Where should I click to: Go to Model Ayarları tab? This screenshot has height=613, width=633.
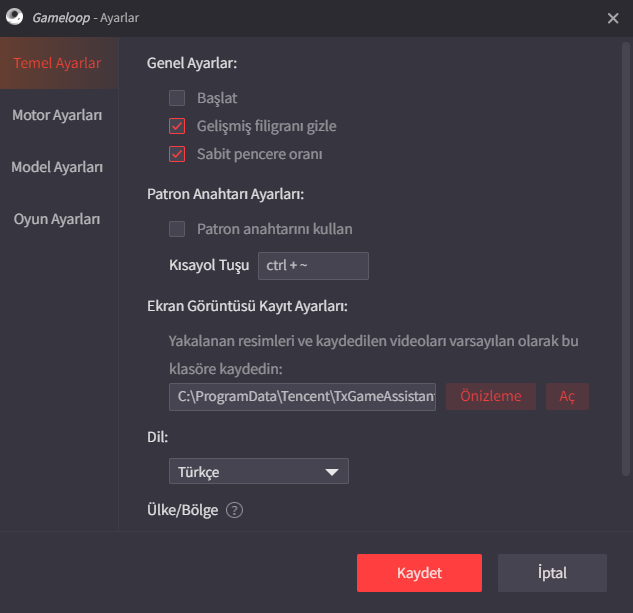tap(57, 167)
